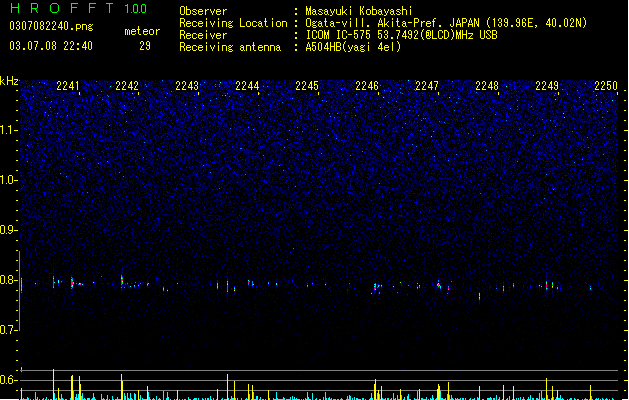
Task: Click the 2247 time marker
Action: pyautogui.click(x=427, y=86)
